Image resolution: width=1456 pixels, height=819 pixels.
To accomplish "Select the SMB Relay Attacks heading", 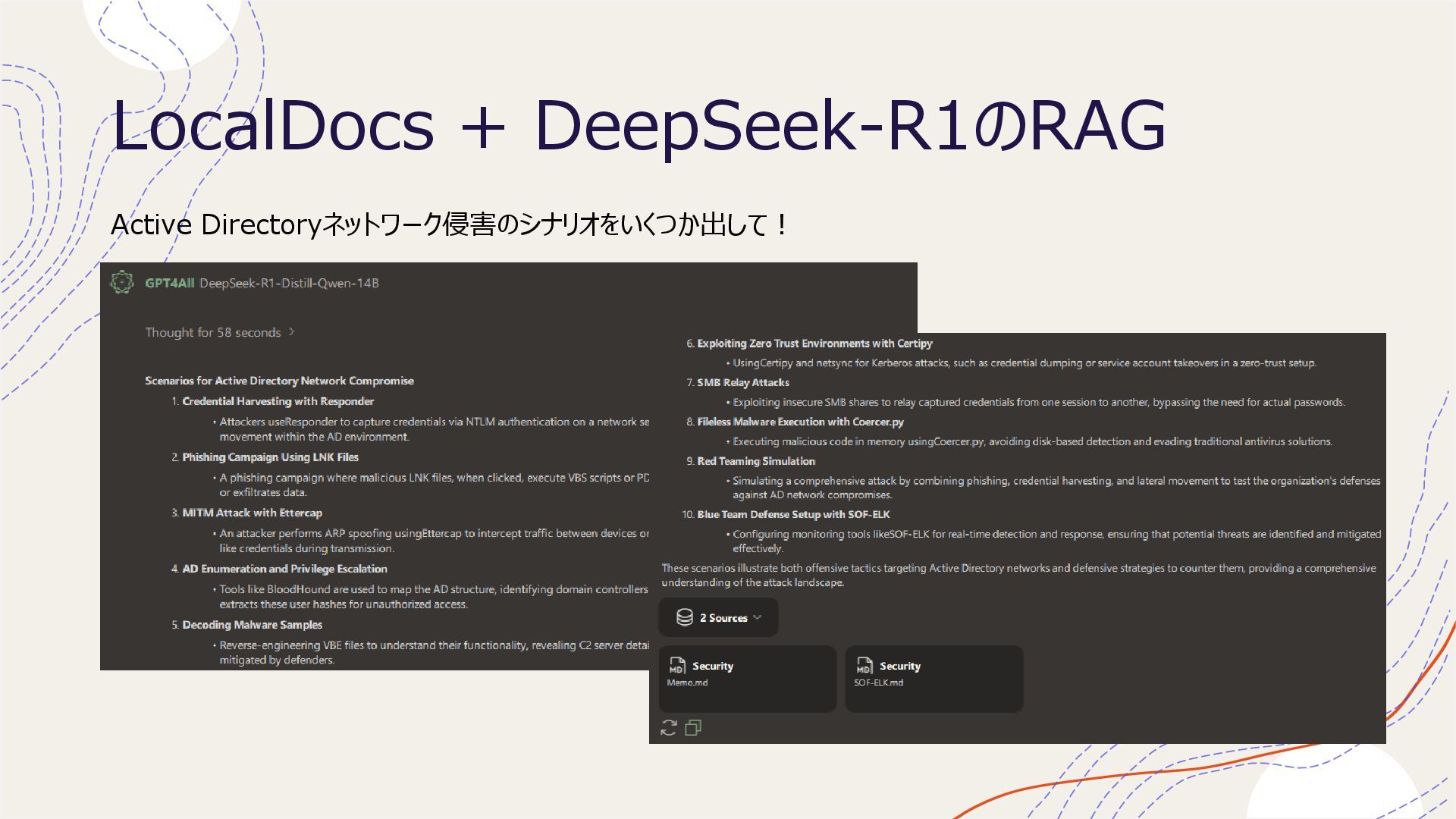I will click(x=742, y=382).
